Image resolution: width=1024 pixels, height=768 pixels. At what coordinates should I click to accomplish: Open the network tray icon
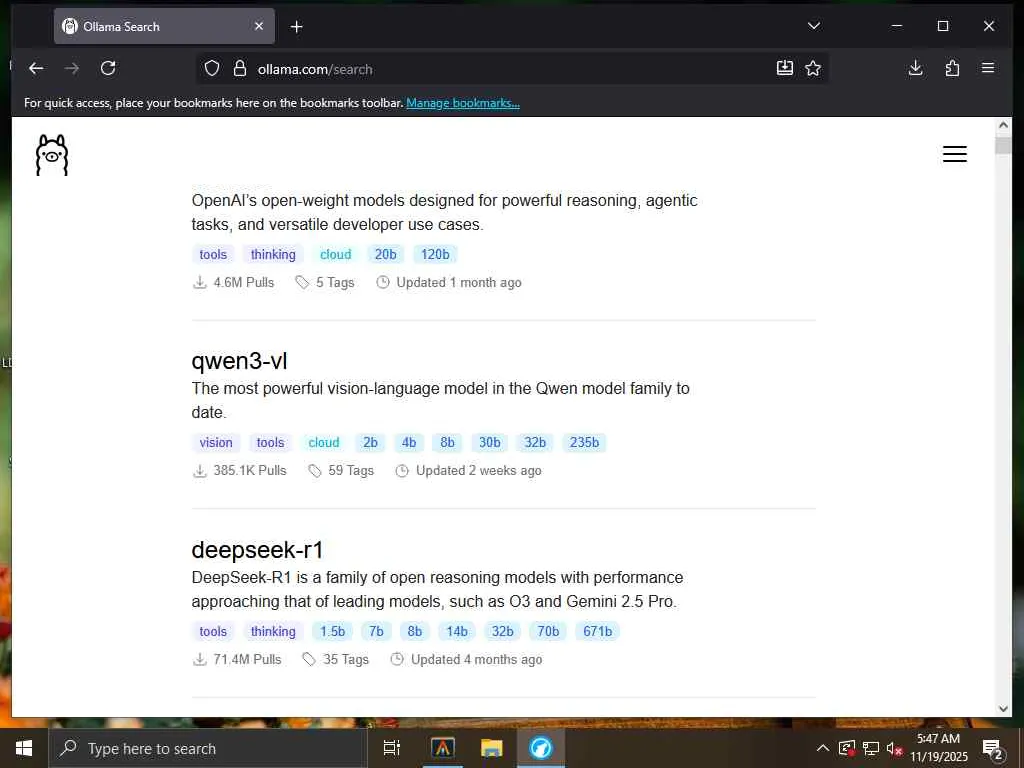(870, 748)
